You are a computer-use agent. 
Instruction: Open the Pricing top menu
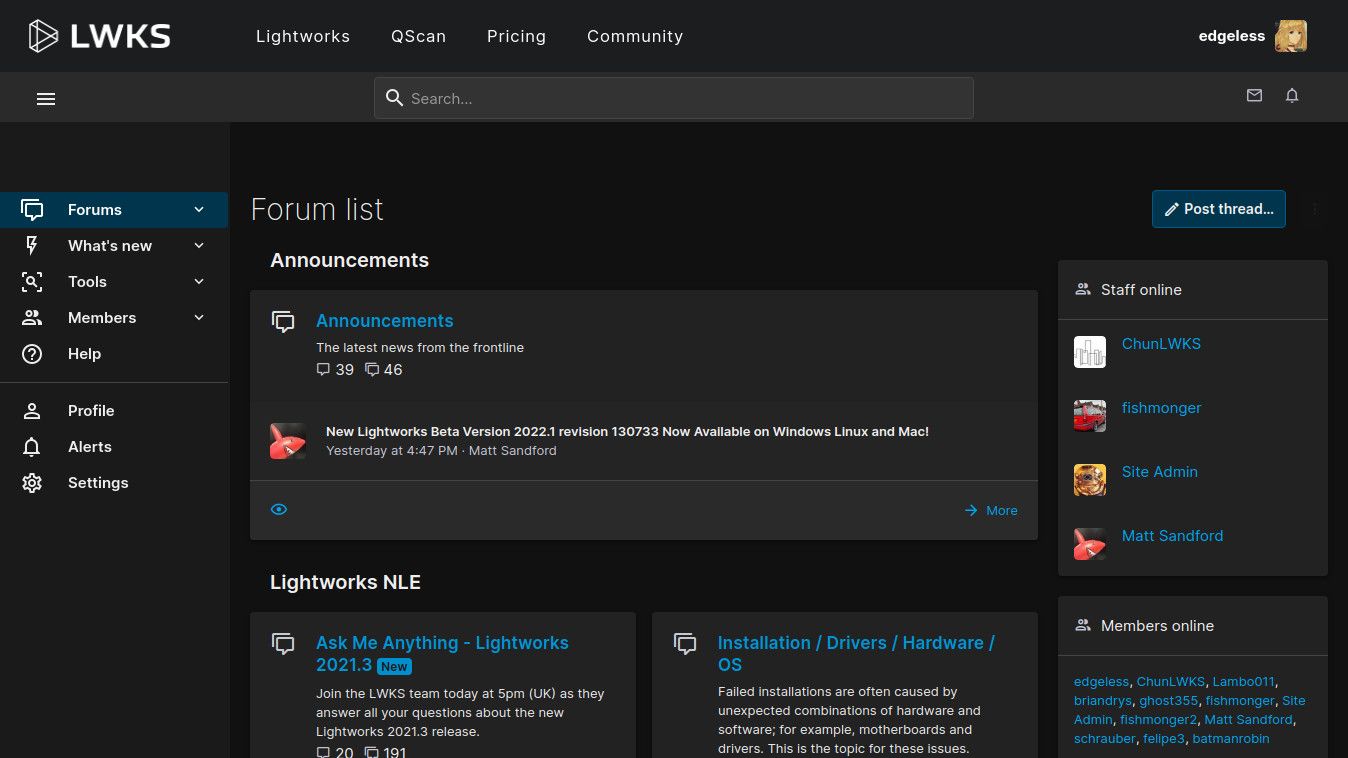point(516,36)
